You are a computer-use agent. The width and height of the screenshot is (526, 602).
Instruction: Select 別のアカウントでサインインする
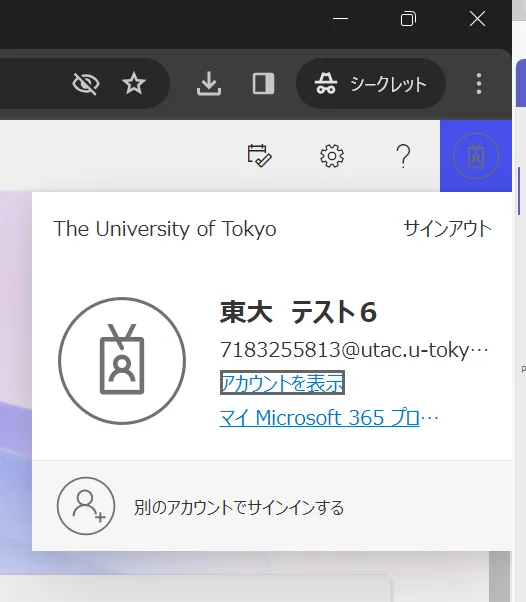(x=239, y=508)
